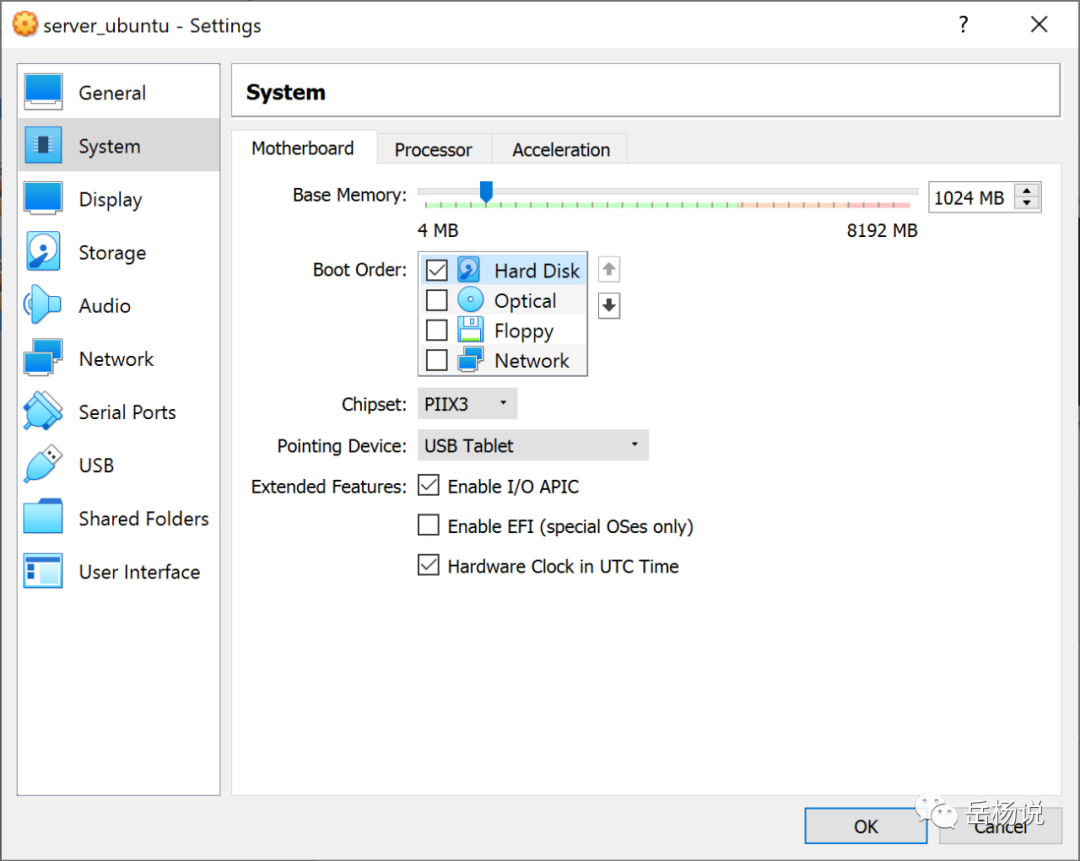
Task: Disable Enable I/O APIC checkbox
Action: point(428,486)
